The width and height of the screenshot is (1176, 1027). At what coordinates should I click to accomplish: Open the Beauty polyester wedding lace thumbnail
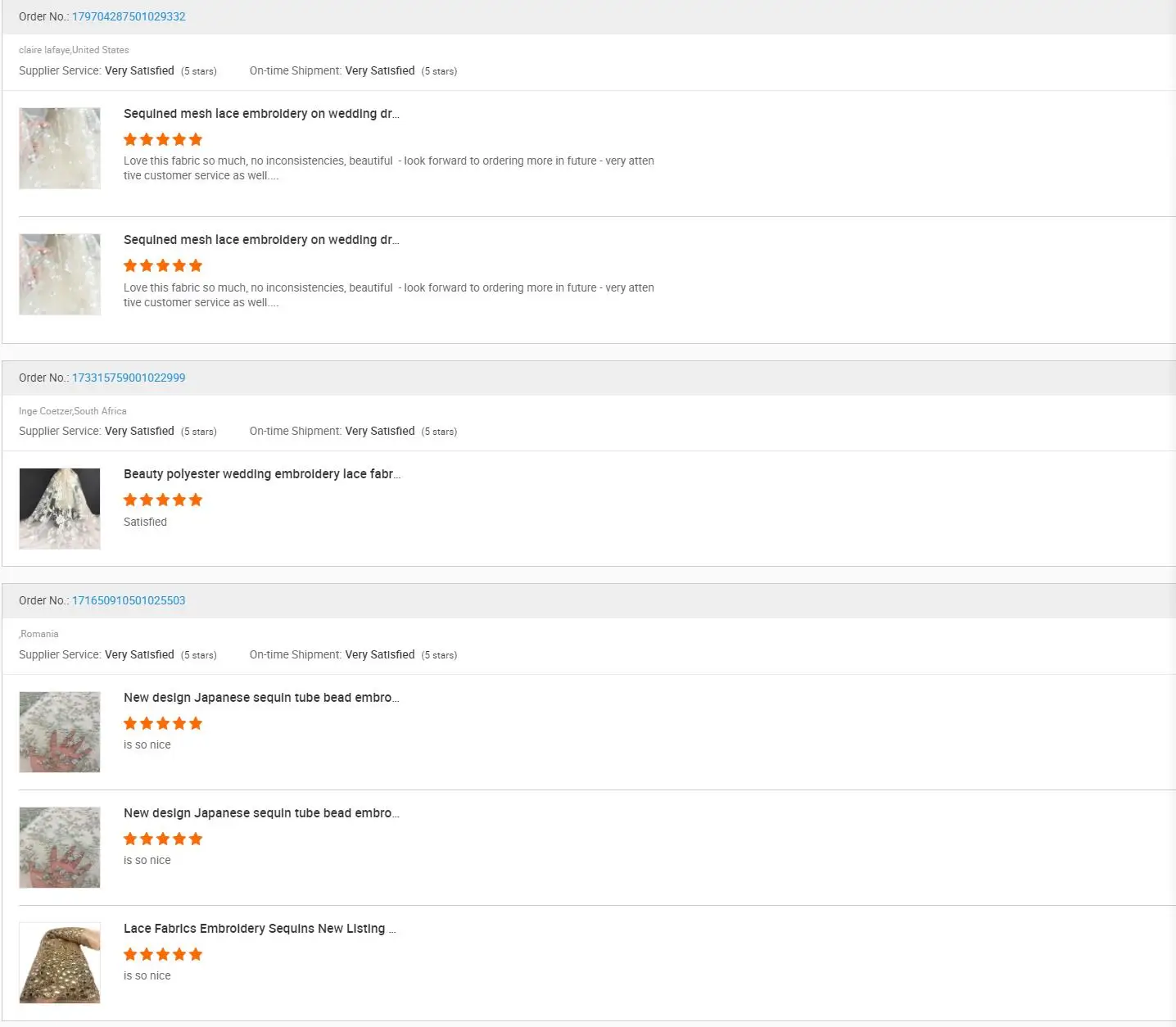point(60,509)
